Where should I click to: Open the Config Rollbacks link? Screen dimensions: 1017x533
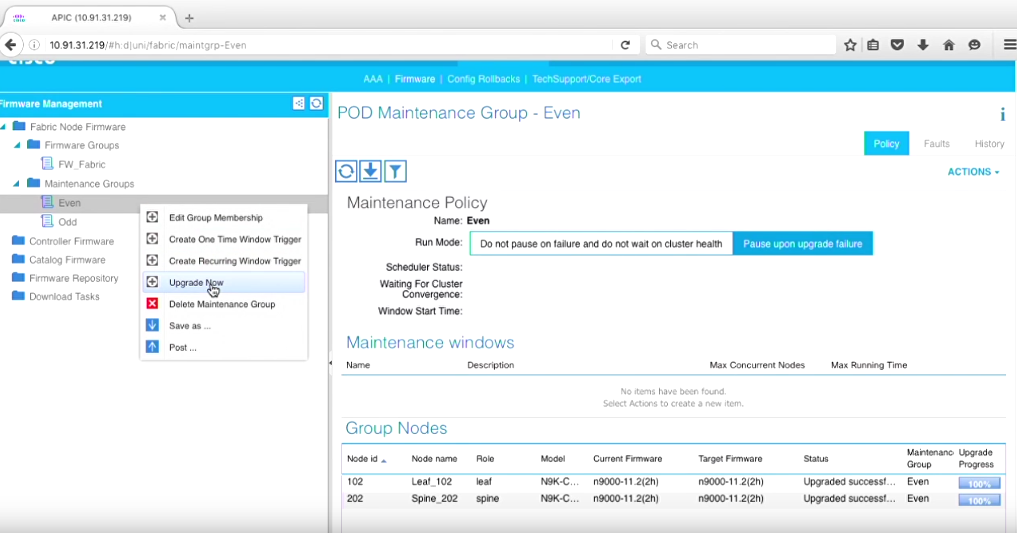point(483,79)
